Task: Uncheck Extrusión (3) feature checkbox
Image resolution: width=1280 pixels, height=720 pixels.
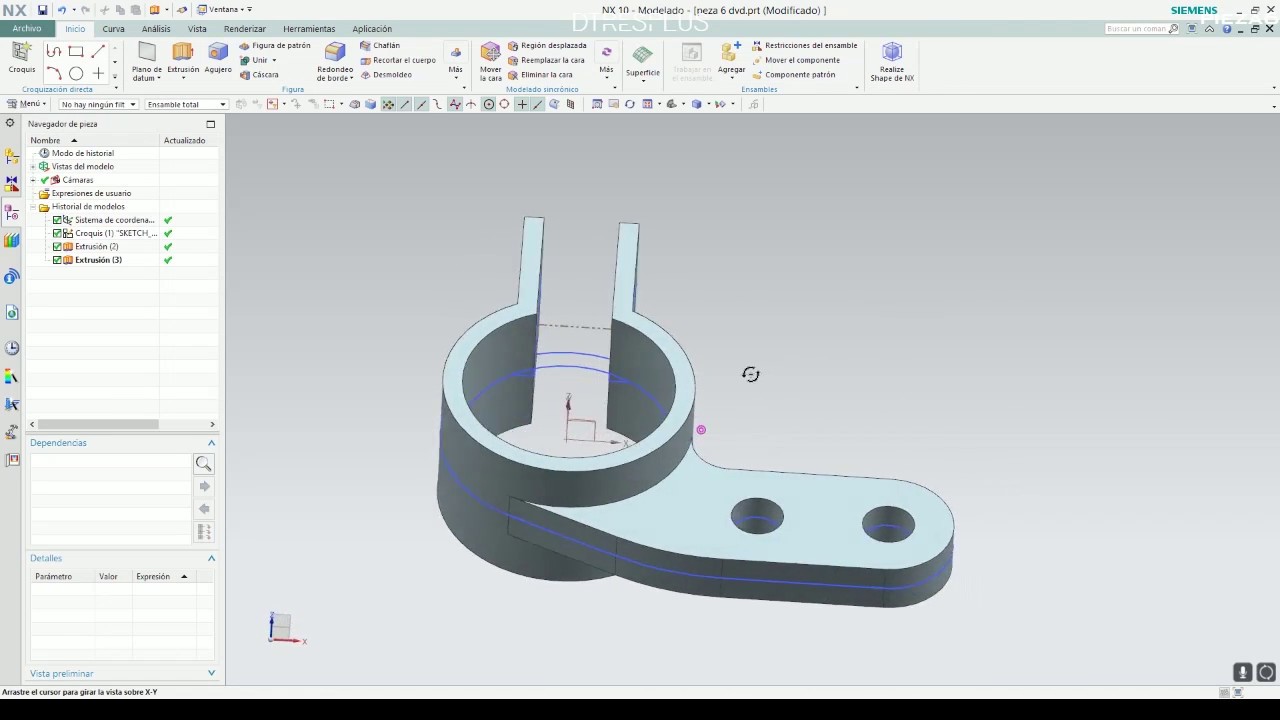Action: coord(57,260)
